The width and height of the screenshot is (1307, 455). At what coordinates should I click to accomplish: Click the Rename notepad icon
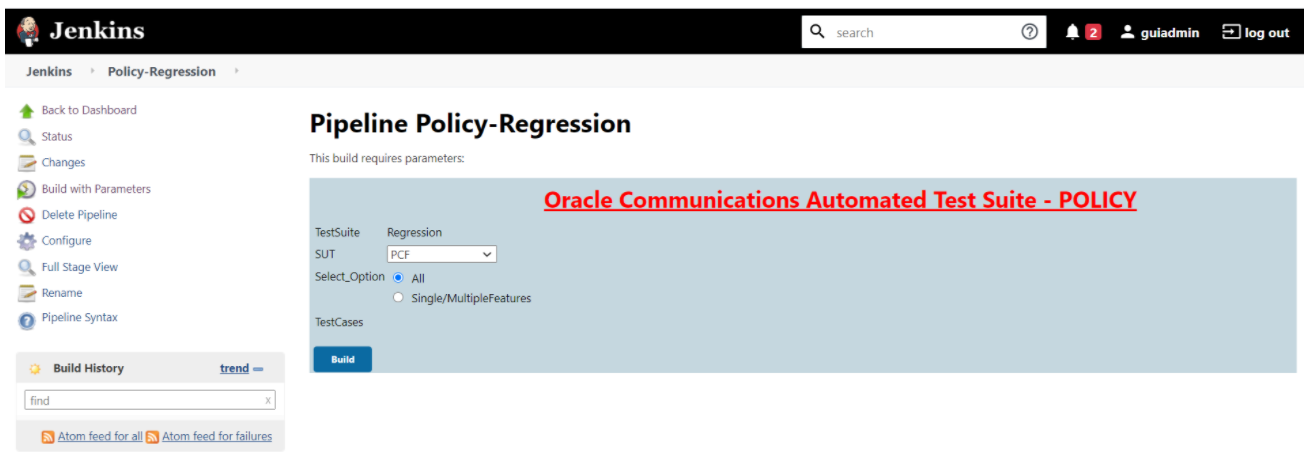tap(27, 293)
